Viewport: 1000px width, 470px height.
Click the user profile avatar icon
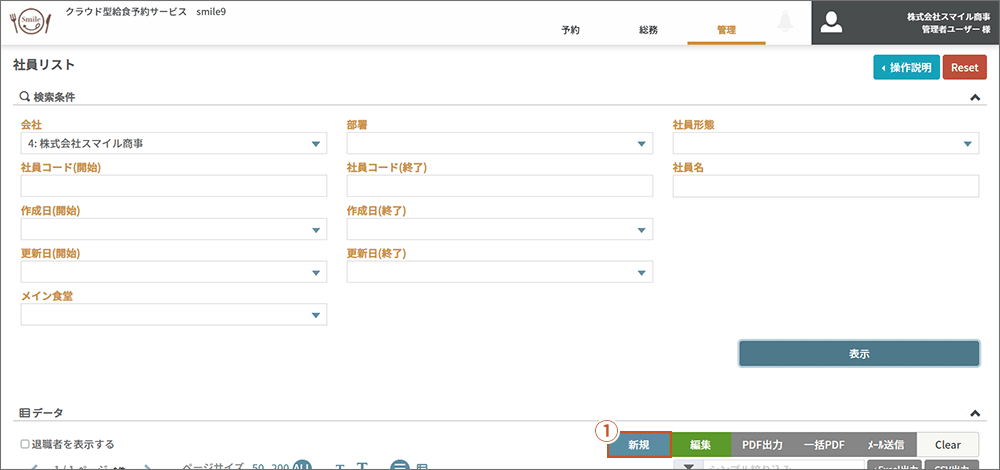840,22
